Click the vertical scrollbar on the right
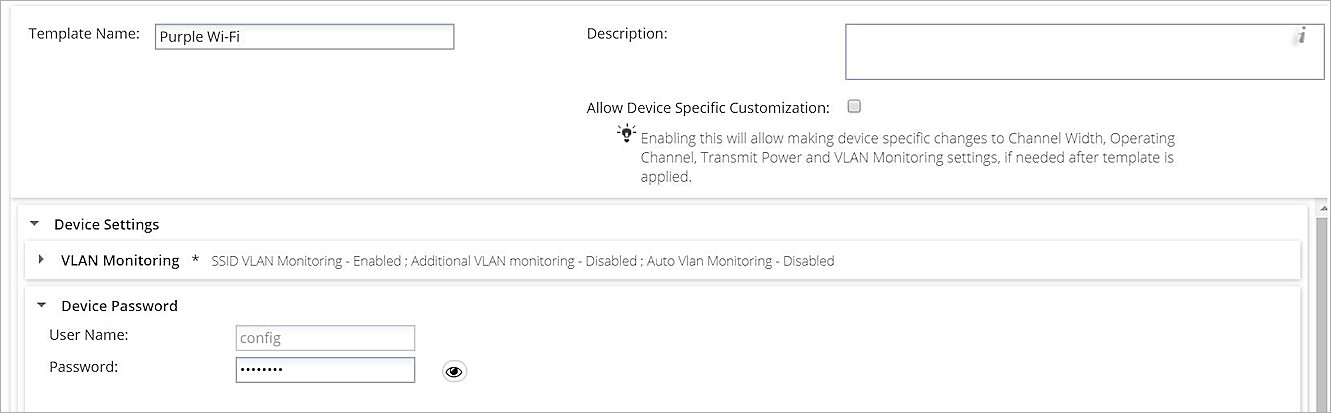 click(1322, 300)
